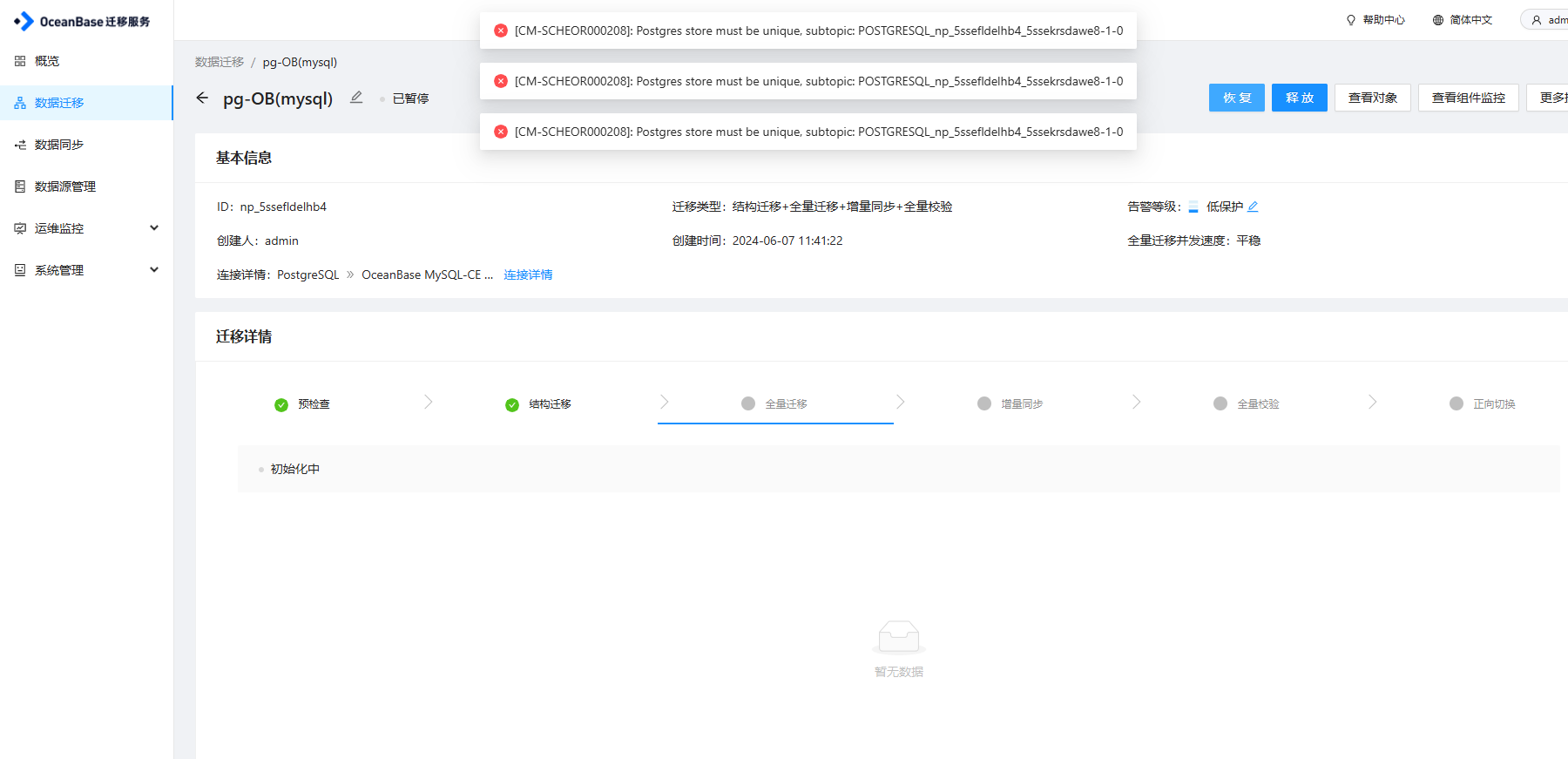
Task: Click the 数据迁移 sidebar icon
Action: (x=20, y=103)
